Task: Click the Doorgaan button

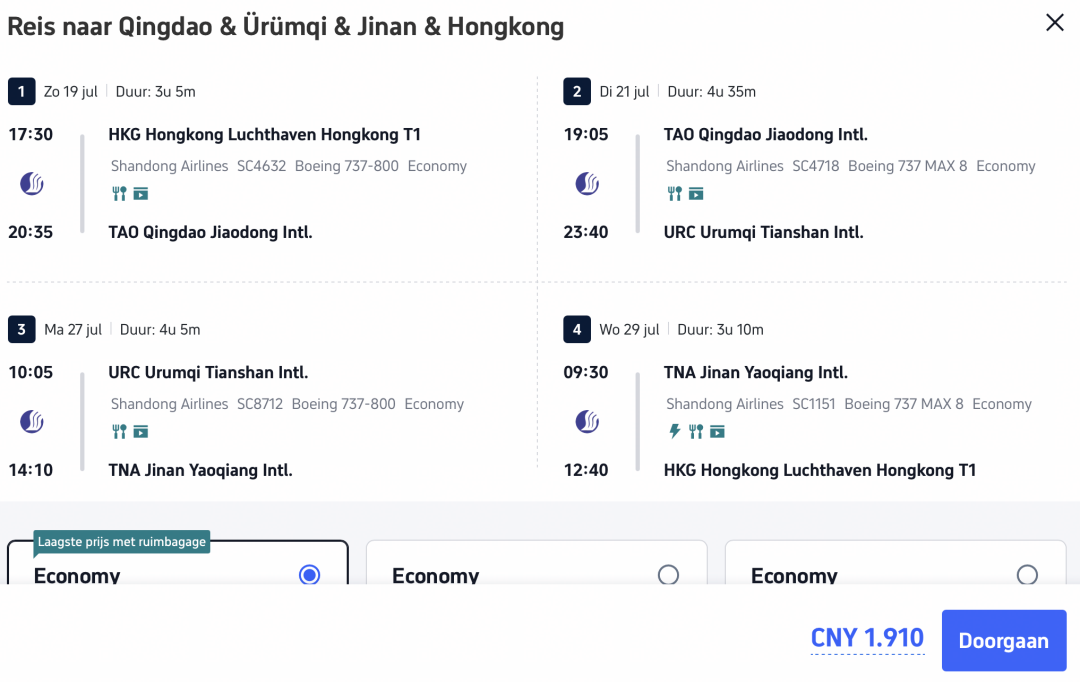Action: [x=1004, y=640]
